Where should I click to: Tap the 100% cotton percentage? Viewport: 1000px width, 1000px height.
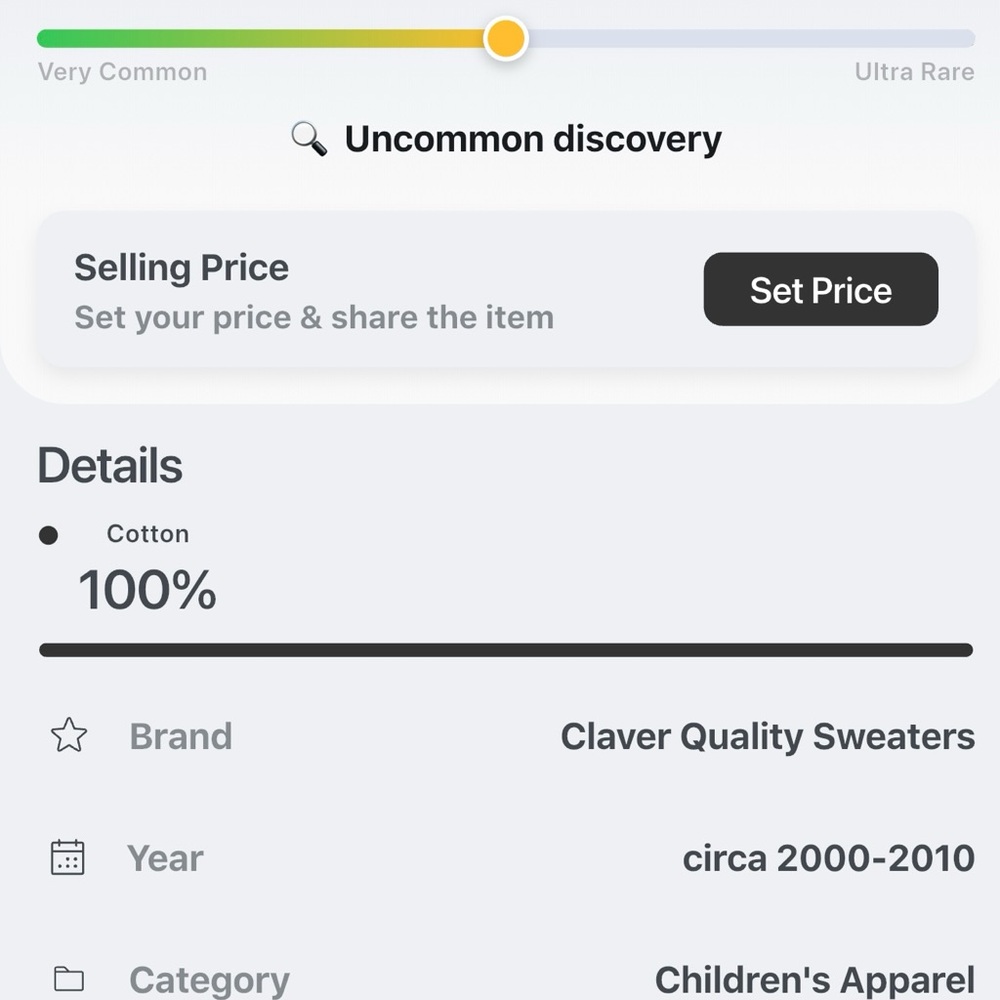[x=147, y=589]
